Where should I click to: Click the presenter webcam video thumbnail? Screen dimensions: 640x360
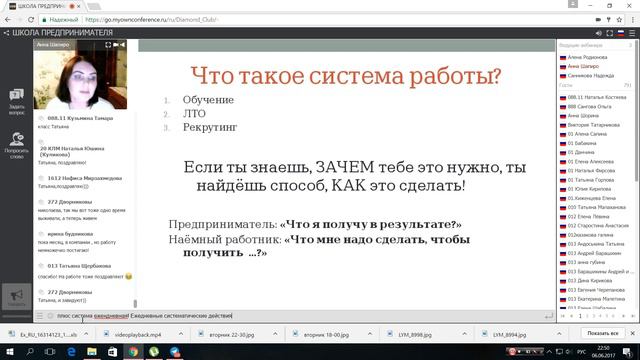[80, 75]
